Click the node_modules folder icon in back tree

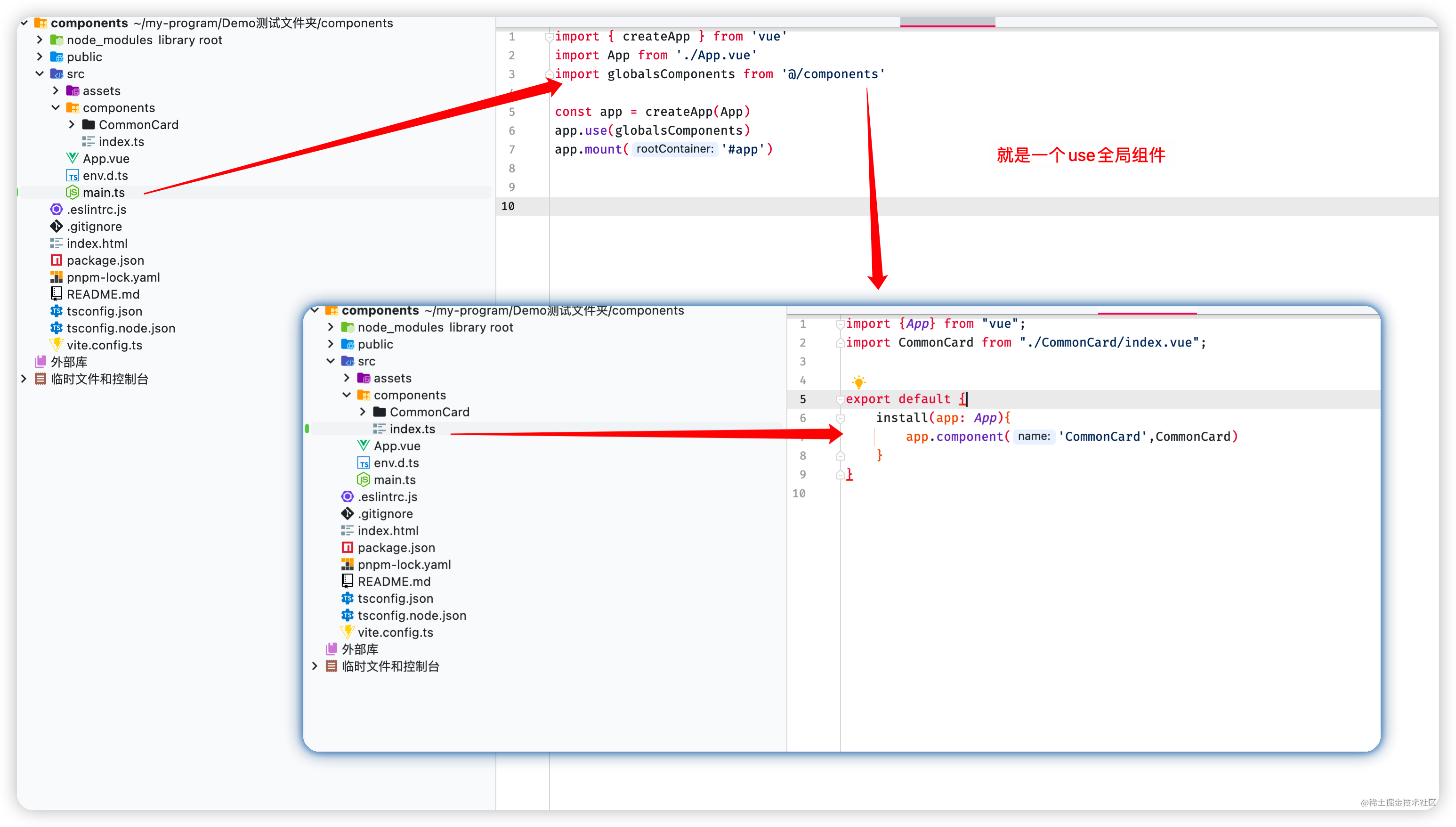pyautogui.click(x=56, y=40)
